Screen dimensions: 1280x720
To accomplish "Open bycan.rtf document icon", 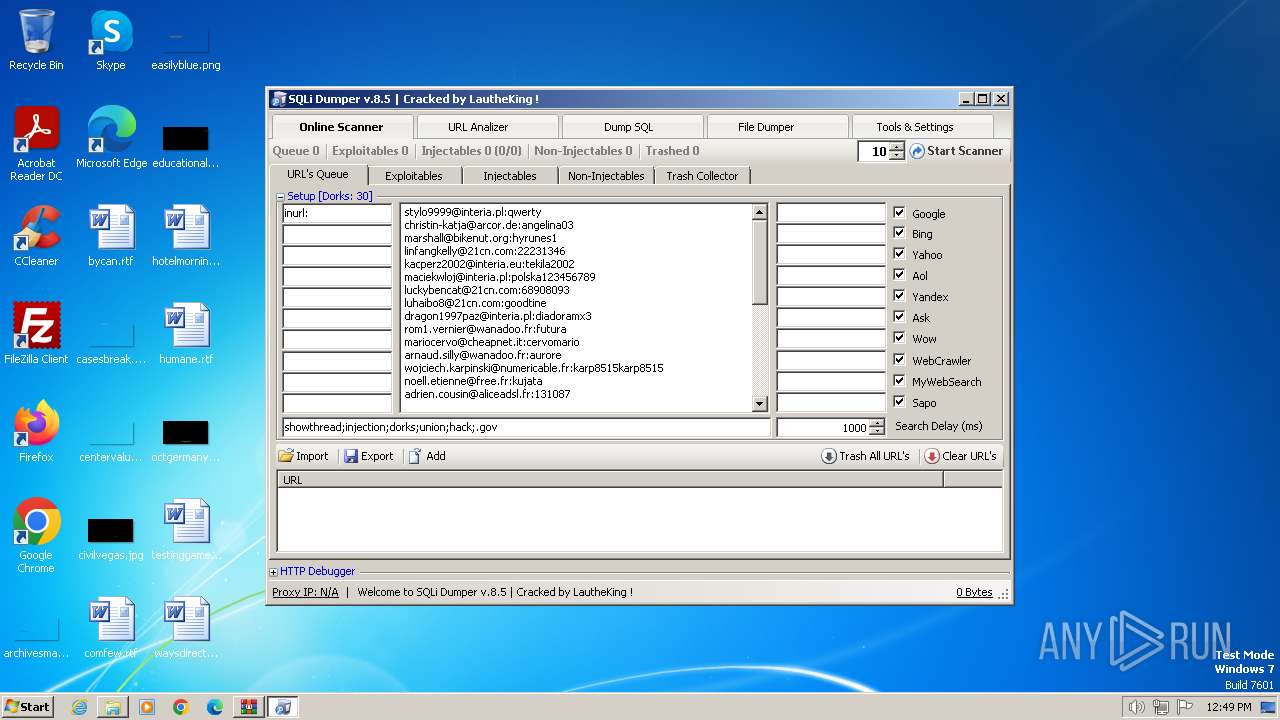I will pos(111,236).
